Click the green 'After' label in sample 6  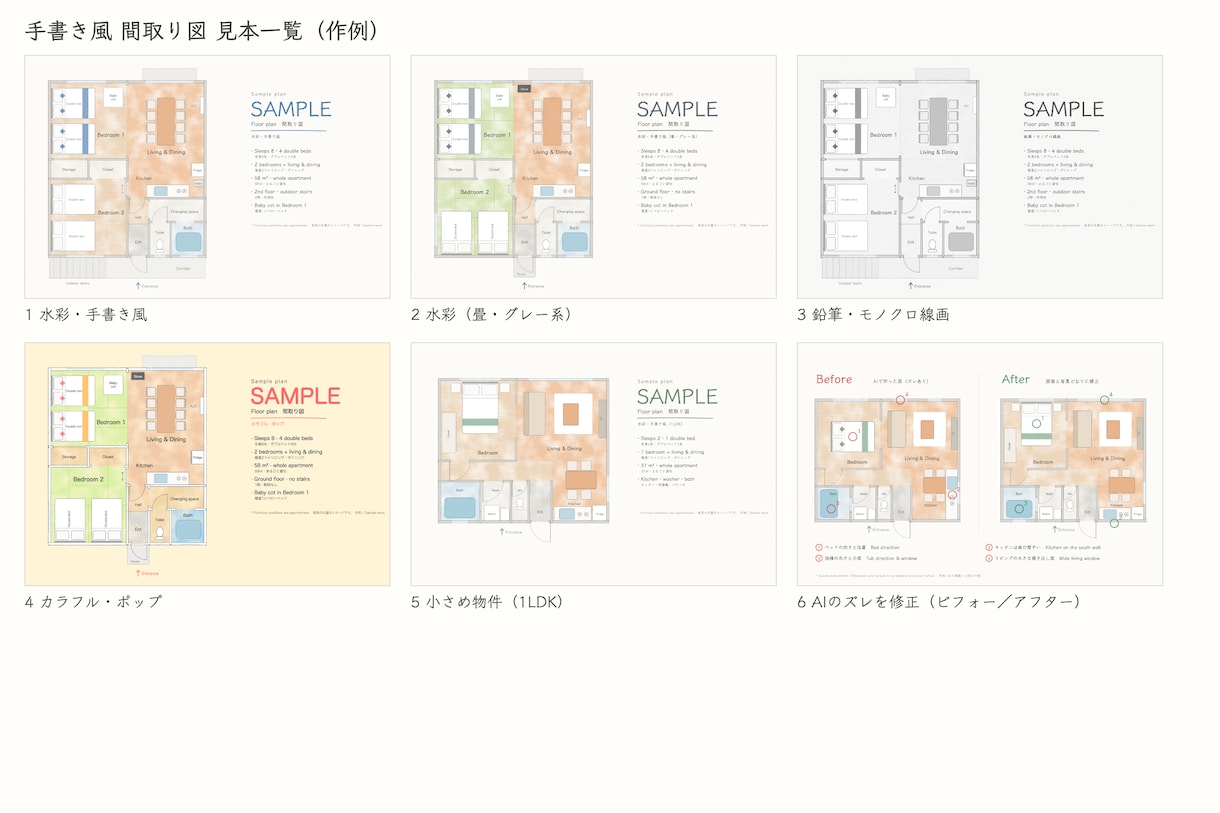click(1016, 379)
